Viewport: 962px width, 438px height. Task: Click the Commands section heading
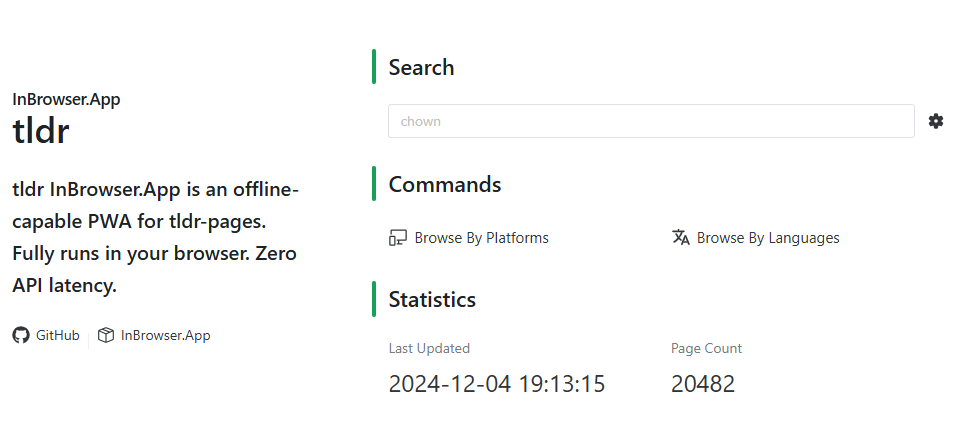pos(445,184)
